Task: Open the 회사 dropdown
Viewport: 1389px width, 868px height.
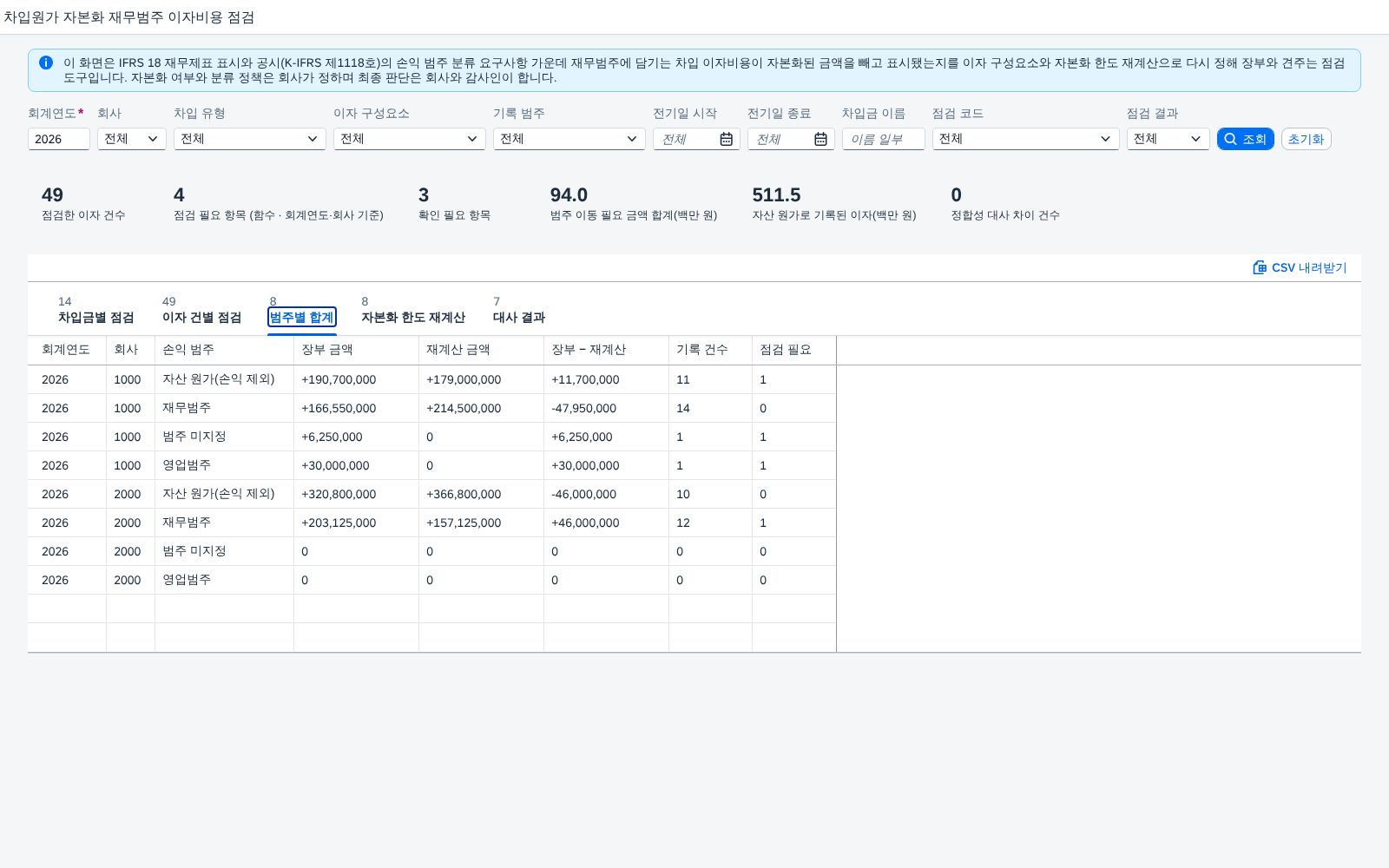Action: pos(132,139)
